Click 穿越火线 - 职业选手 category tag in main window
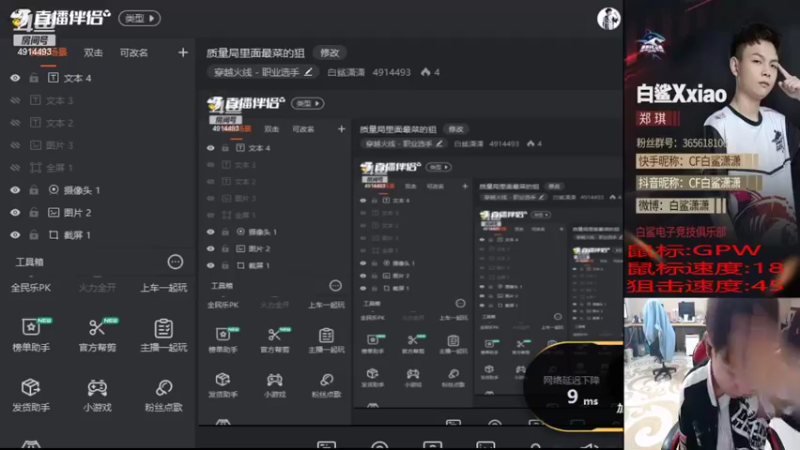The image size is (800, 450). click(x=263, y=72)
